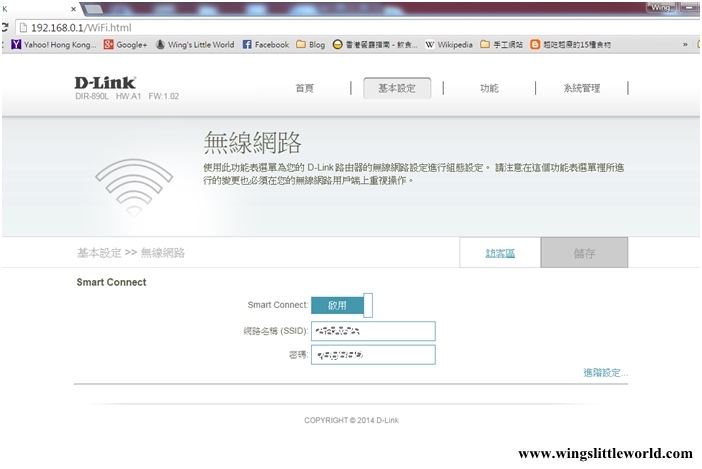
Task: Open the Facebook bookmark
Action: coord(266,45)
